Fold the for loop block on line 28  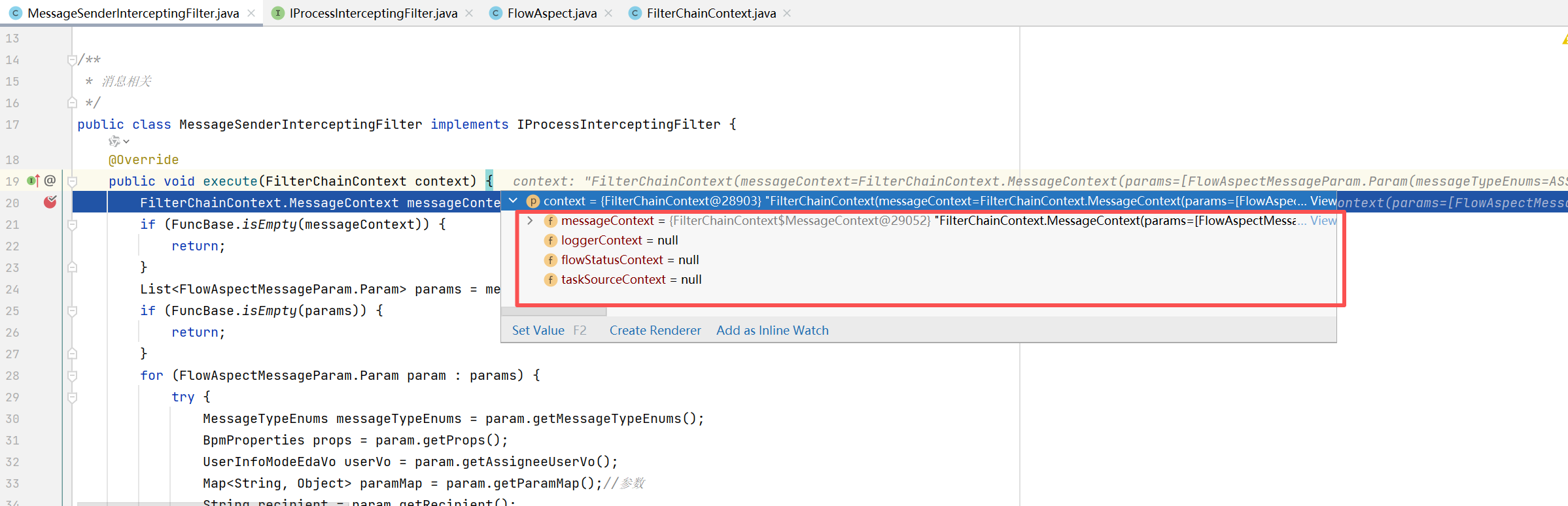(x=73, y=376)
